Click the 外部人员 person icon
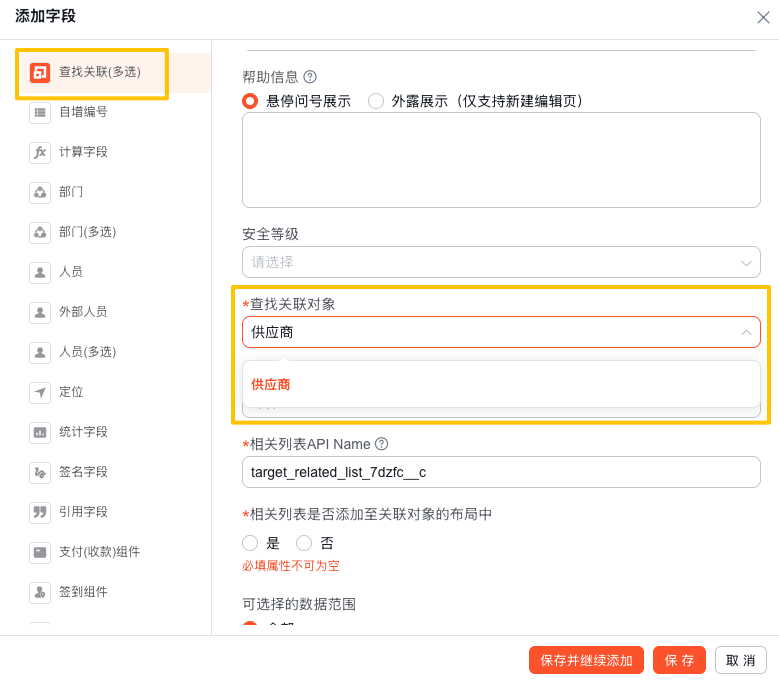This screenshot has width=779, height=681. (40, 312)
